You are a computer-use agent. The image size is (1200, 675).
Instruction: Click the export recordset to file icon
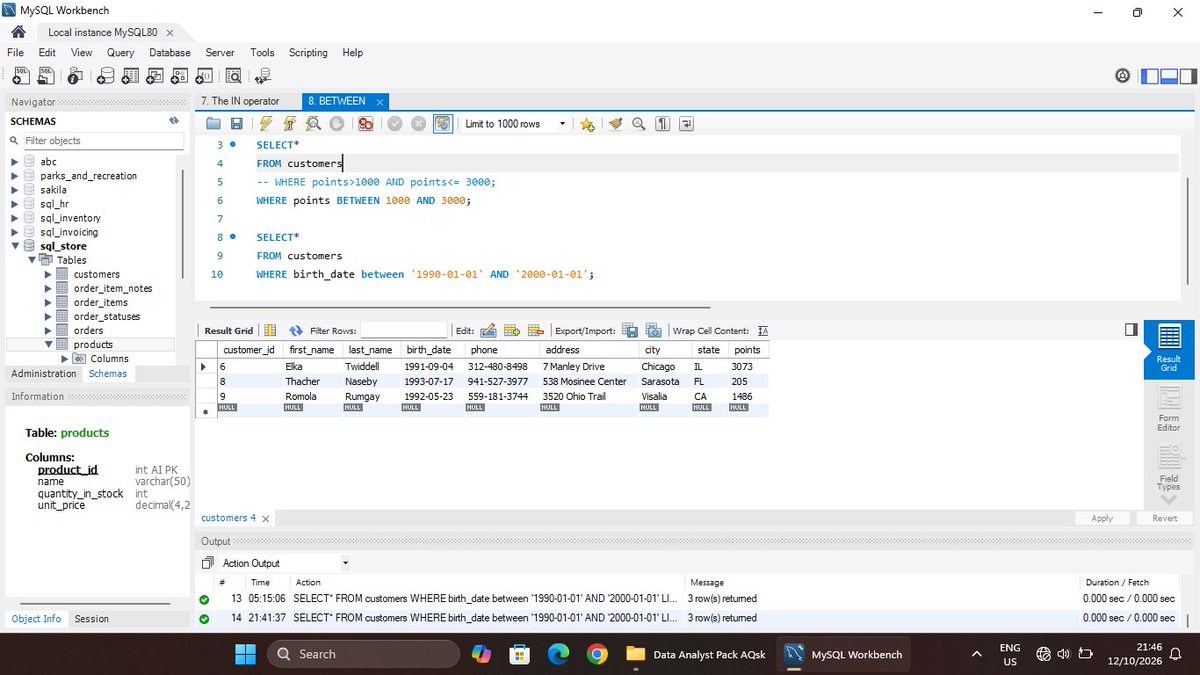tap(630, 331)
